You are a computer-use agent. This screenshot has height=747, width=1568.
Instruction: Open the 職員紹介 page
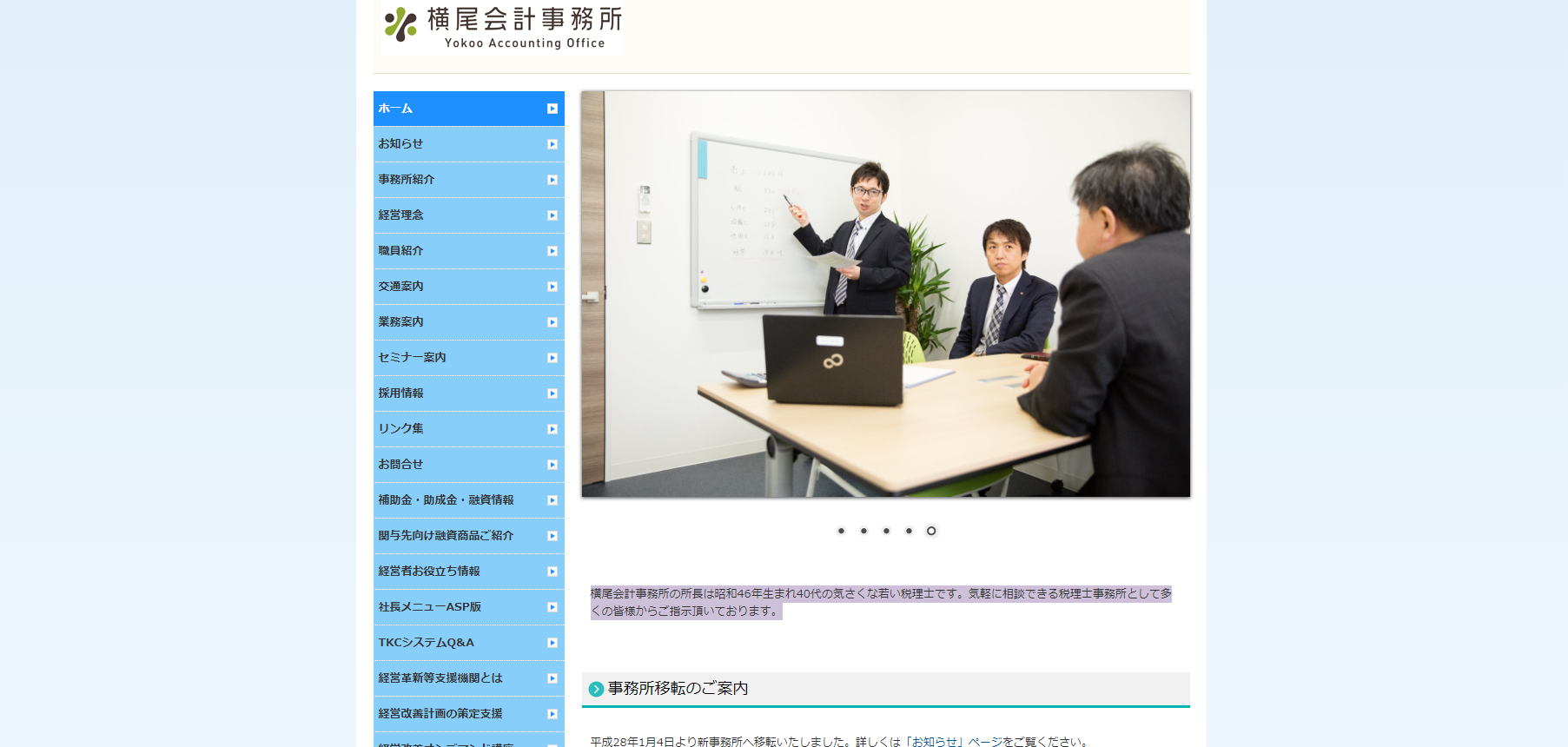[x=469, y=251]
